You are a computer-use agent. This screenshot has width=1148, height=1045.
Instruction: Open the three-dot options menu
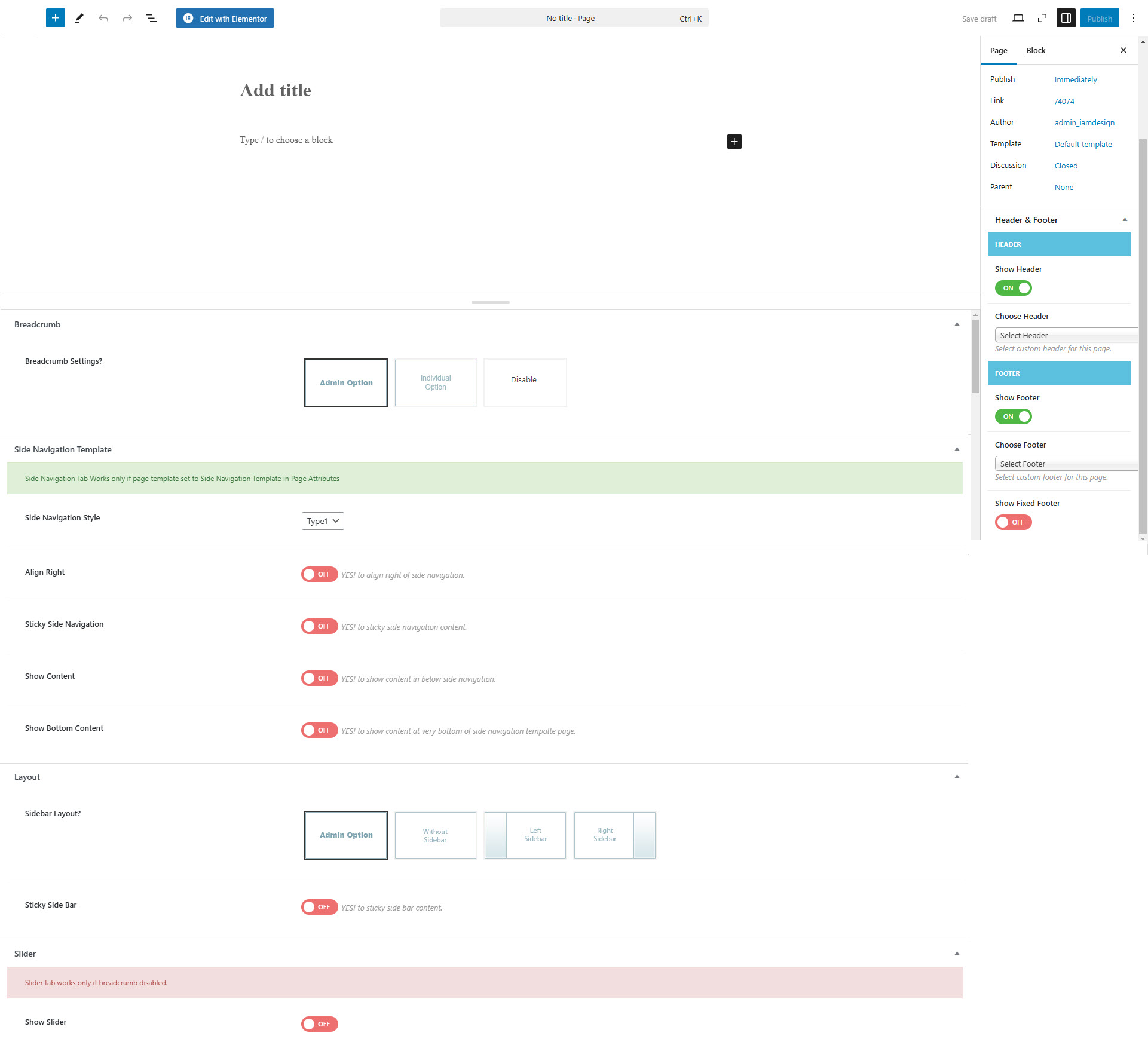(x=1133, y=18)
